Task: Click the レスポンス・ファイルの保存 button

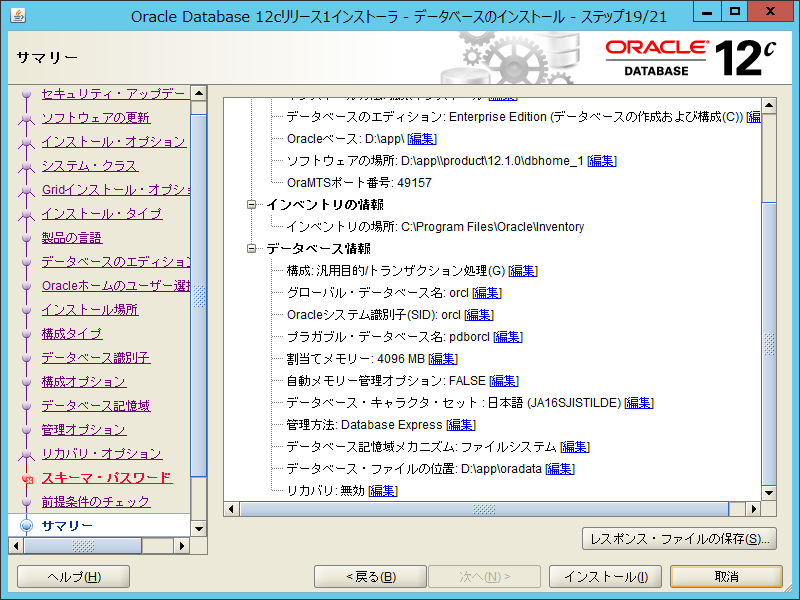Action: coord(679,539)
